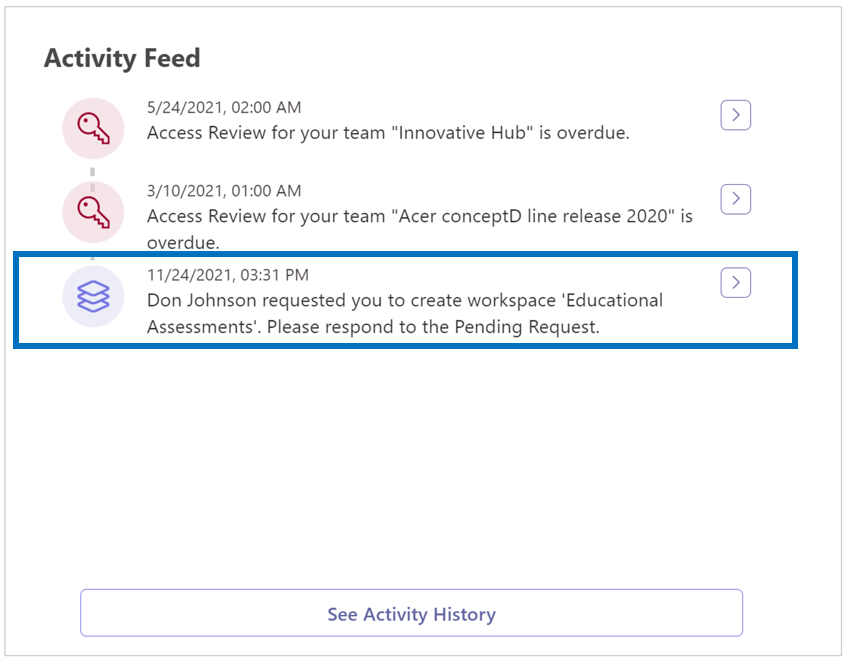Click the 3/10/2021, 01:00 AM timestamp
The image size is (848, 660).
point(224,191)
